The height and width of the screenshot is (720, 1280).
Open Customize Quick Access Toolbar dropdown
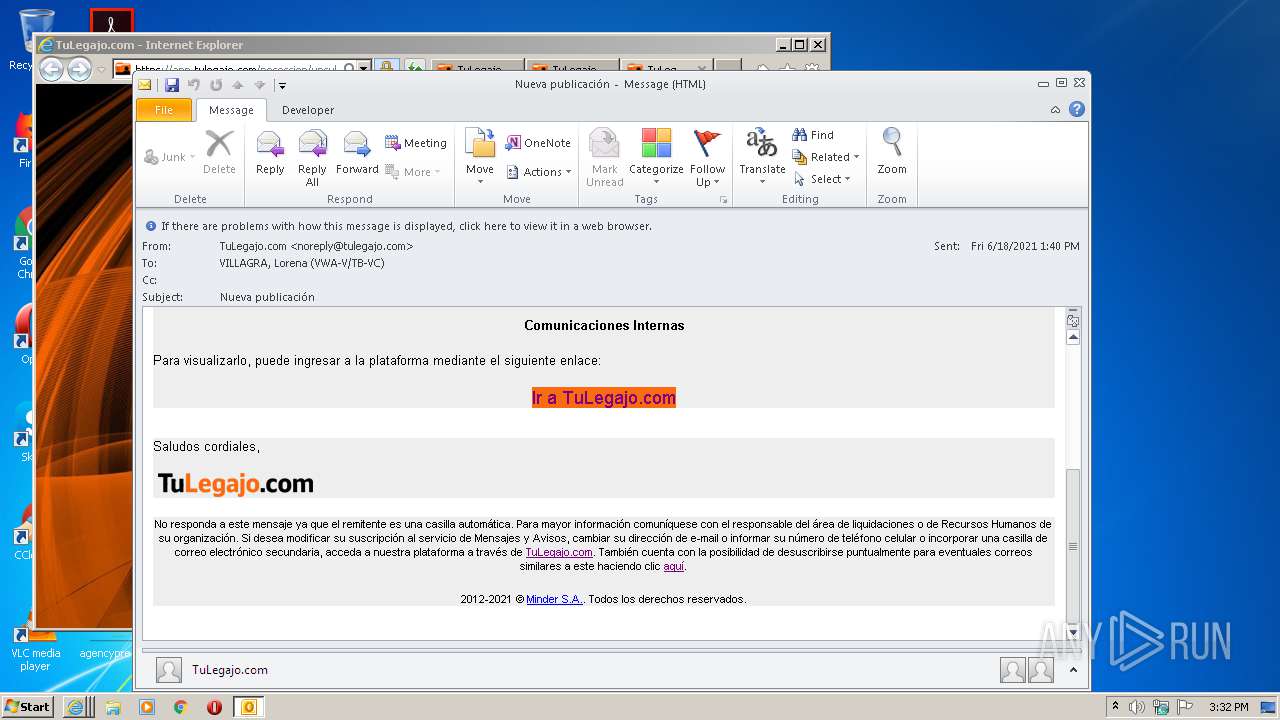[283, 85]
